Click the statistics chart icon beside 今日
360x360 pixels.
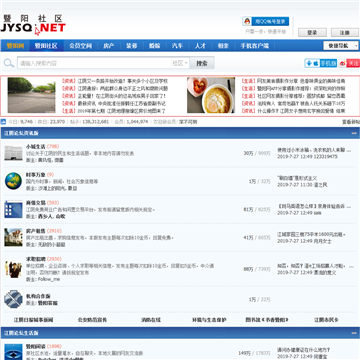click(3, 122)
